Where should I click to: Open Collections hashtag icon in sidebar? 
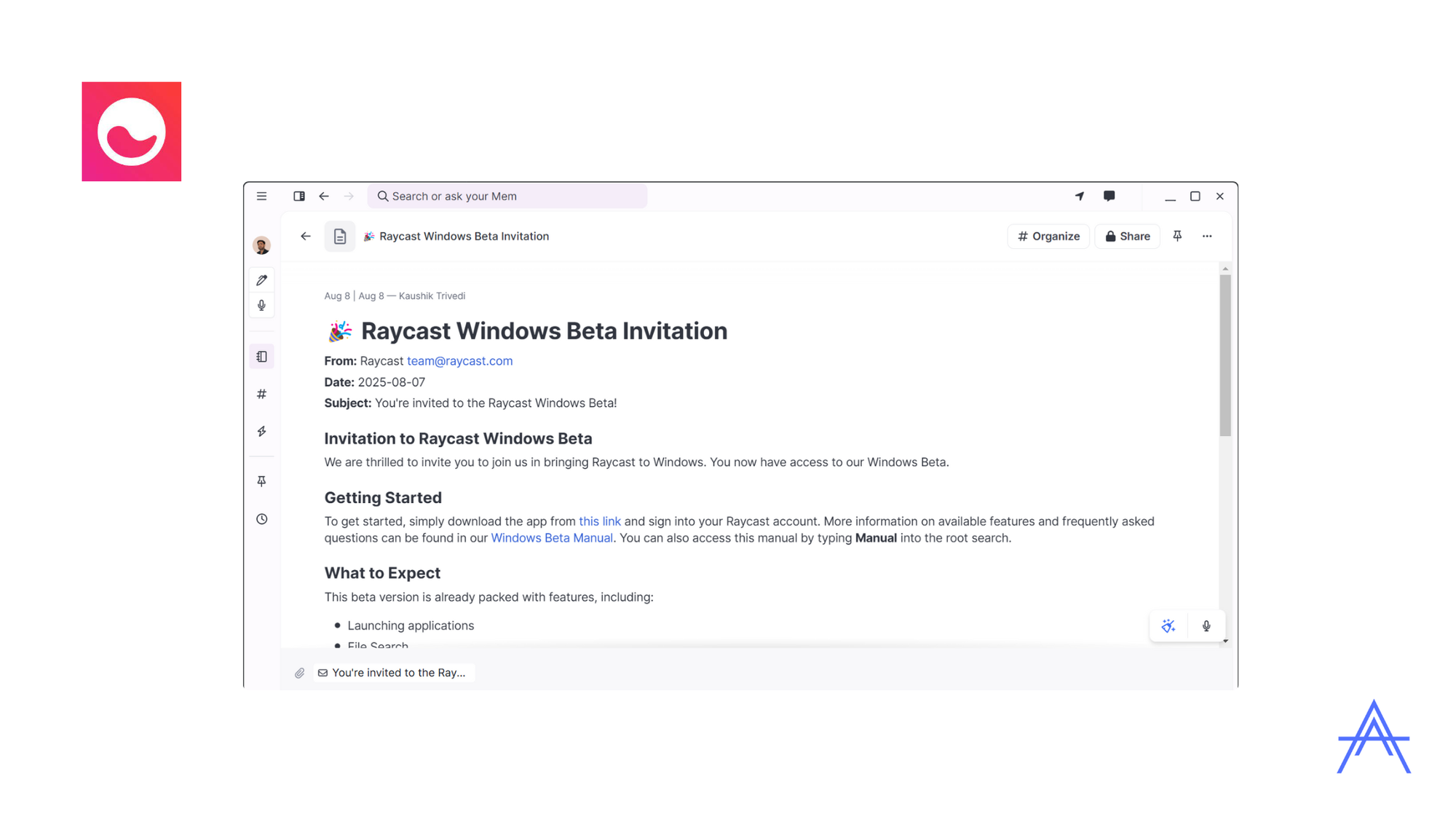pyautogui.click(x=261, y=394)
